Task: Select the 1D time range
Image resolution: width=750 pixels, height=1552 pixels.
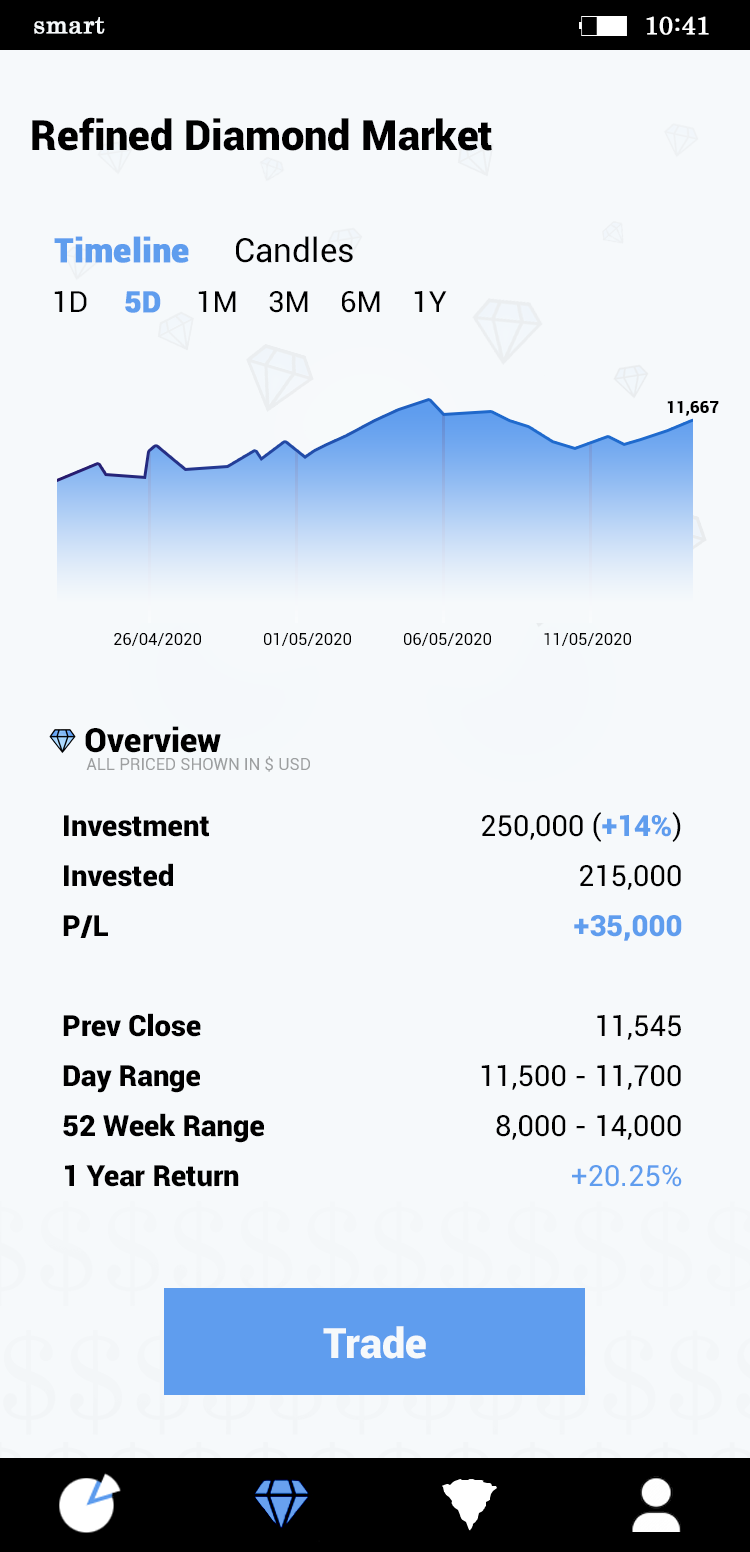Action: tap(70, 302)
